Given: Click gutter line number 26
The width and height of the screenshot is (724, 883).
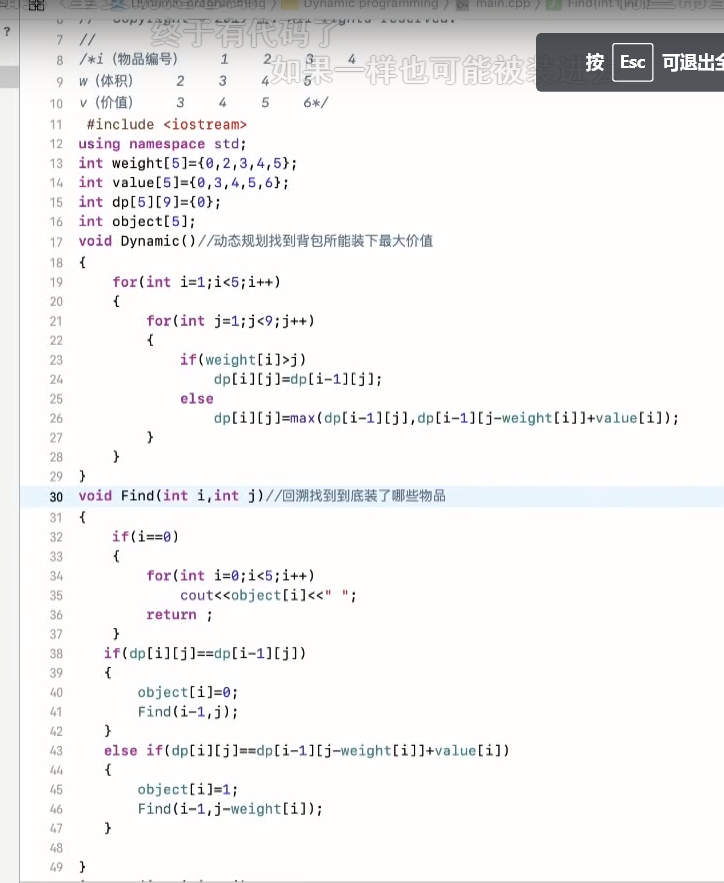Looking at the screenshot, I should pos(56,418).
